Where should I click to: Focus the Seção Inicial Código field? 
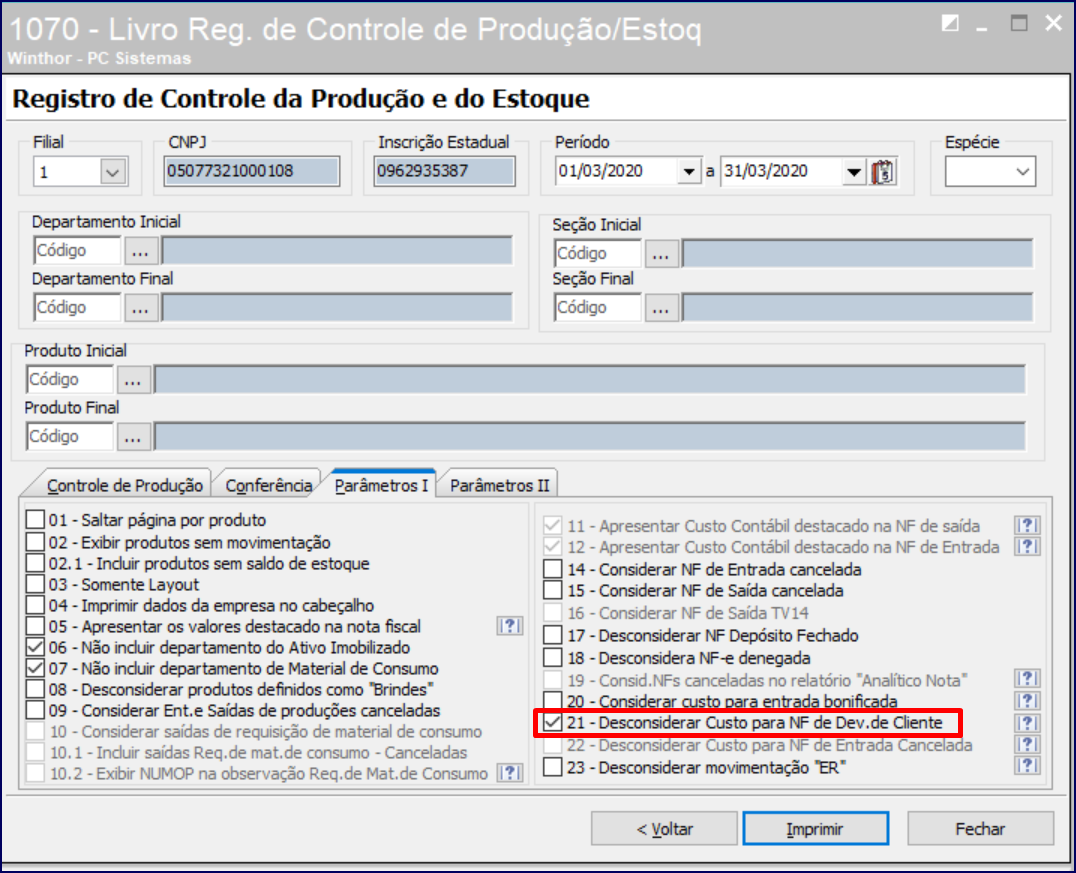pyautogui.click(x=597, y=254)
